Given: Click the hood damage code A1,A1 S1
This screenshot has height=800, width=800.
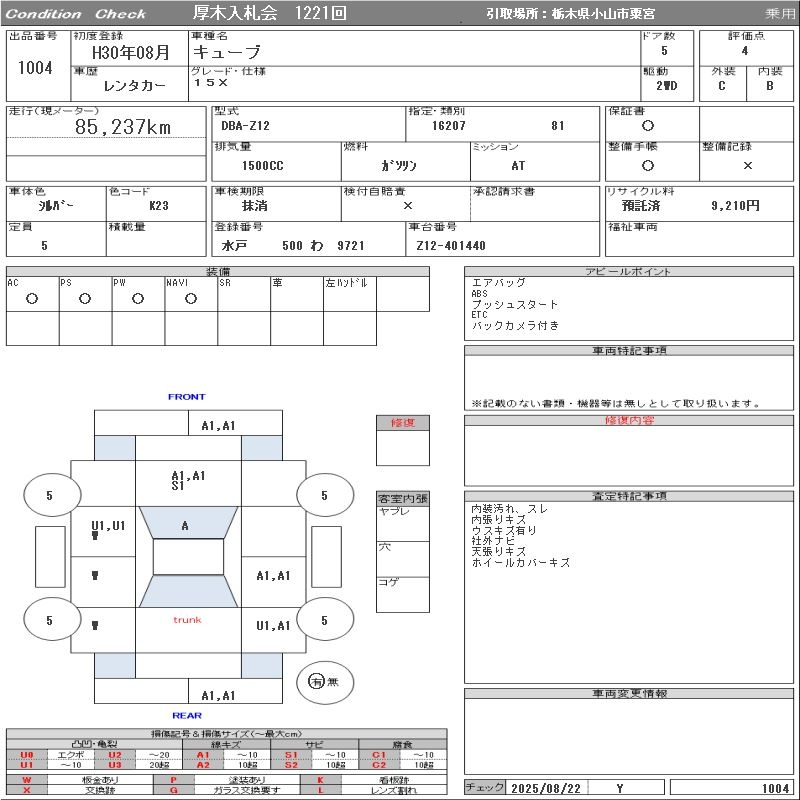Looking at the screenshot, I should [188, 481].
